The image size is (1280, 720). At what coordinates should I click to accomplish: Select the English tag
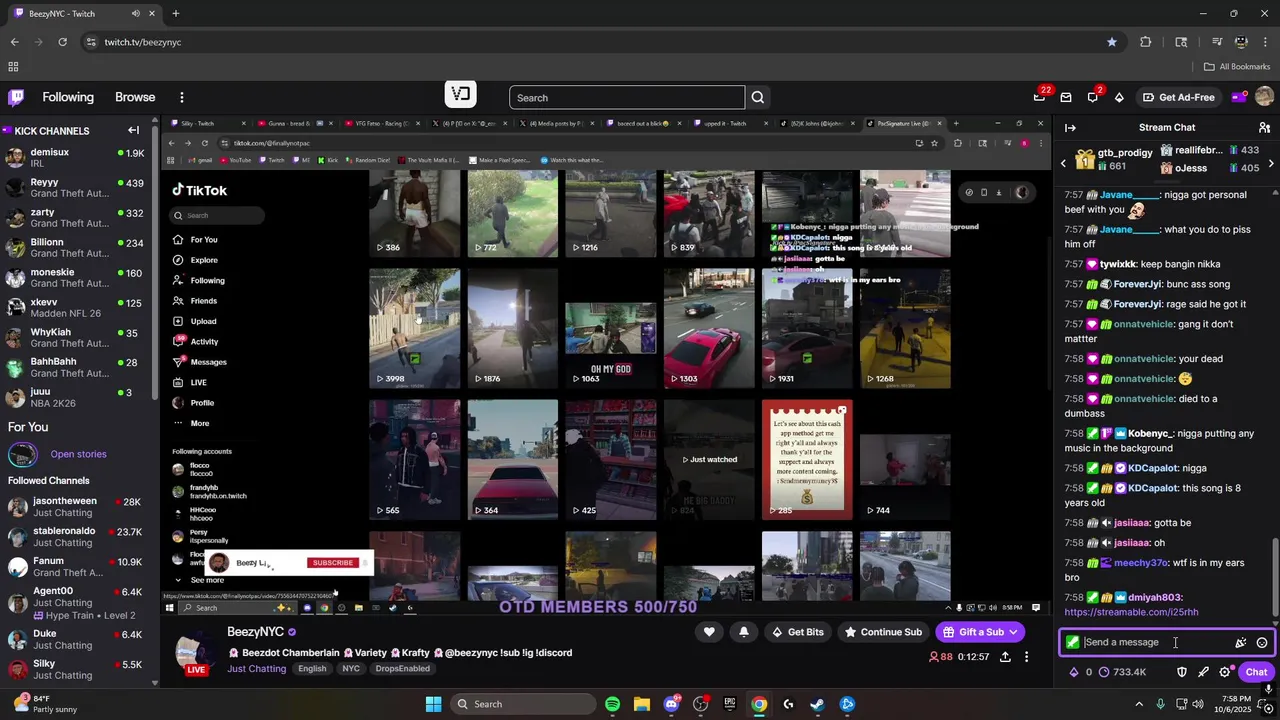click(312, 669)
